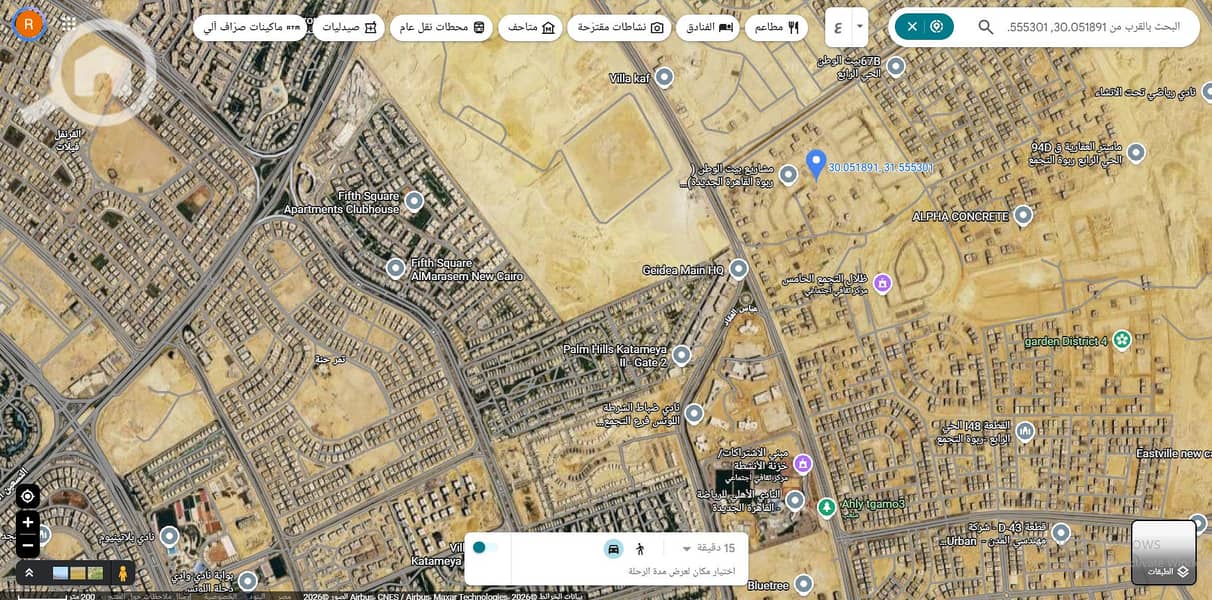
Task: Zoom in with the plus button
Action: tap(28, 522)
